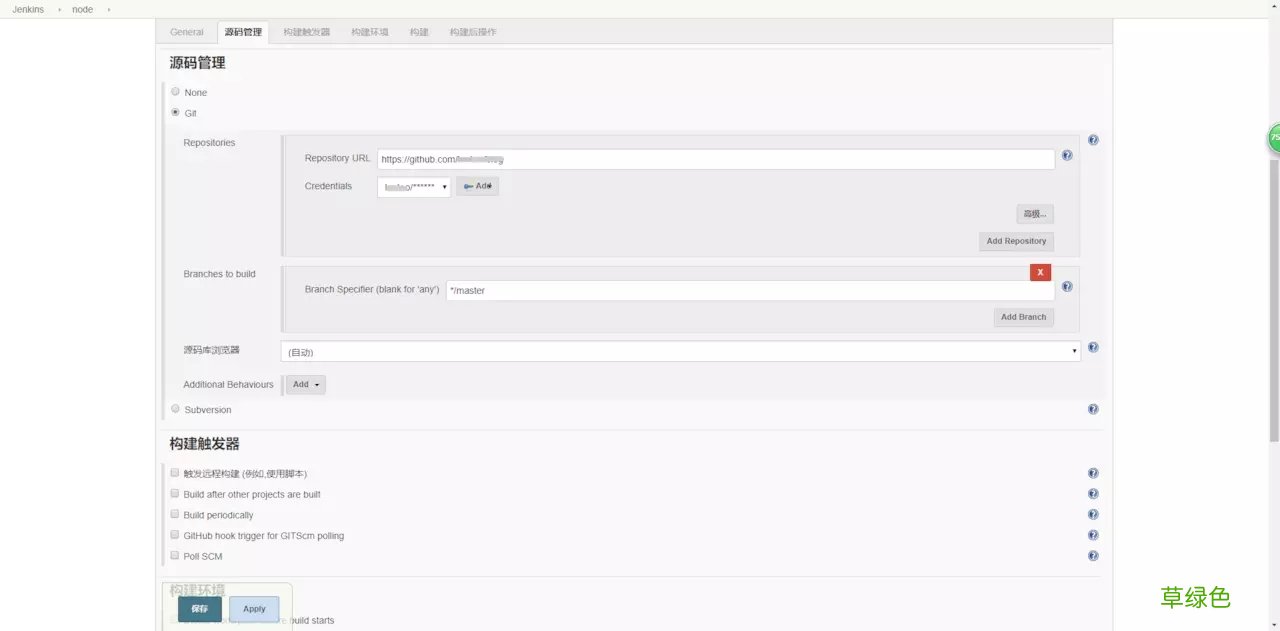Open the Credentials dropdown
The height and width of the screenshot is (631, 1280).
point(413,185)
